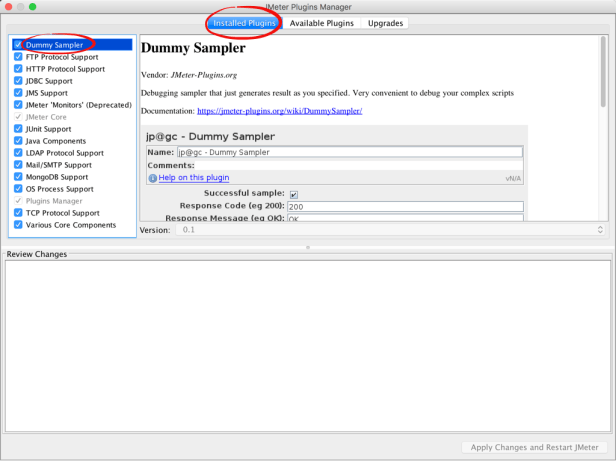The image size is (616, 461).
Task: Toggle OS Process Support checkbox
Action: tap(18, 189)
